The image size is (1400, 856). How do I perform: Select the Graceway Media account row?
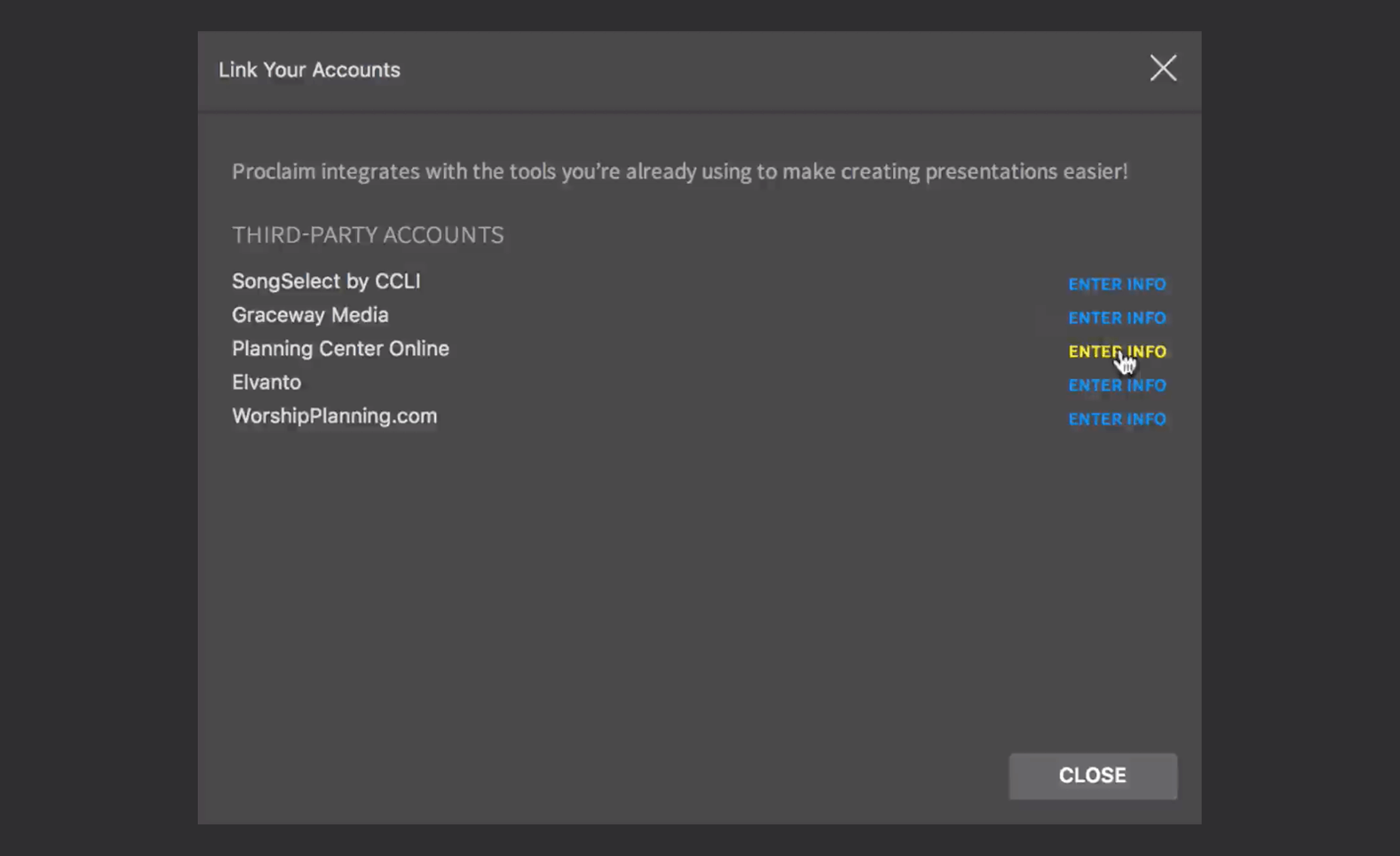pos(310,314)
